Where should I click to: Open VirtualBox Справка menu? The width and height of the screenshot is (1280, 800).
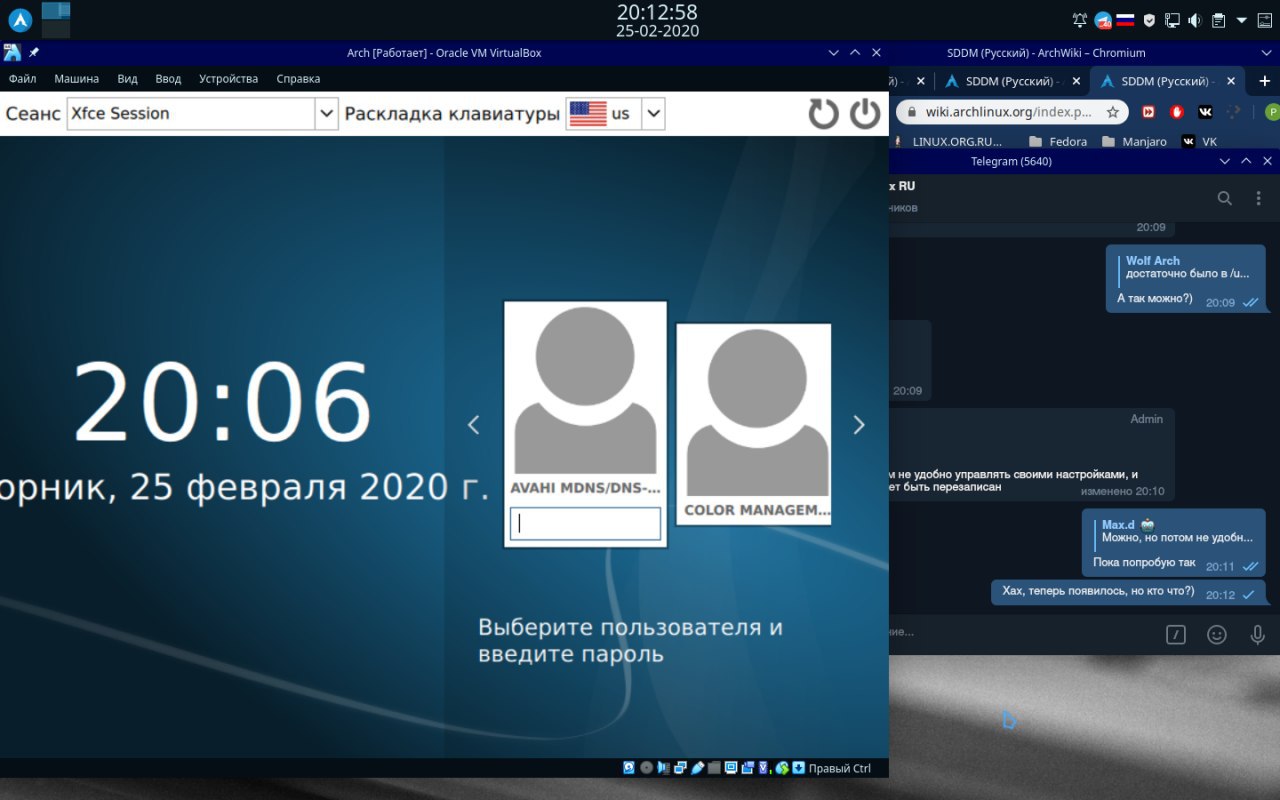pos(298,79)
